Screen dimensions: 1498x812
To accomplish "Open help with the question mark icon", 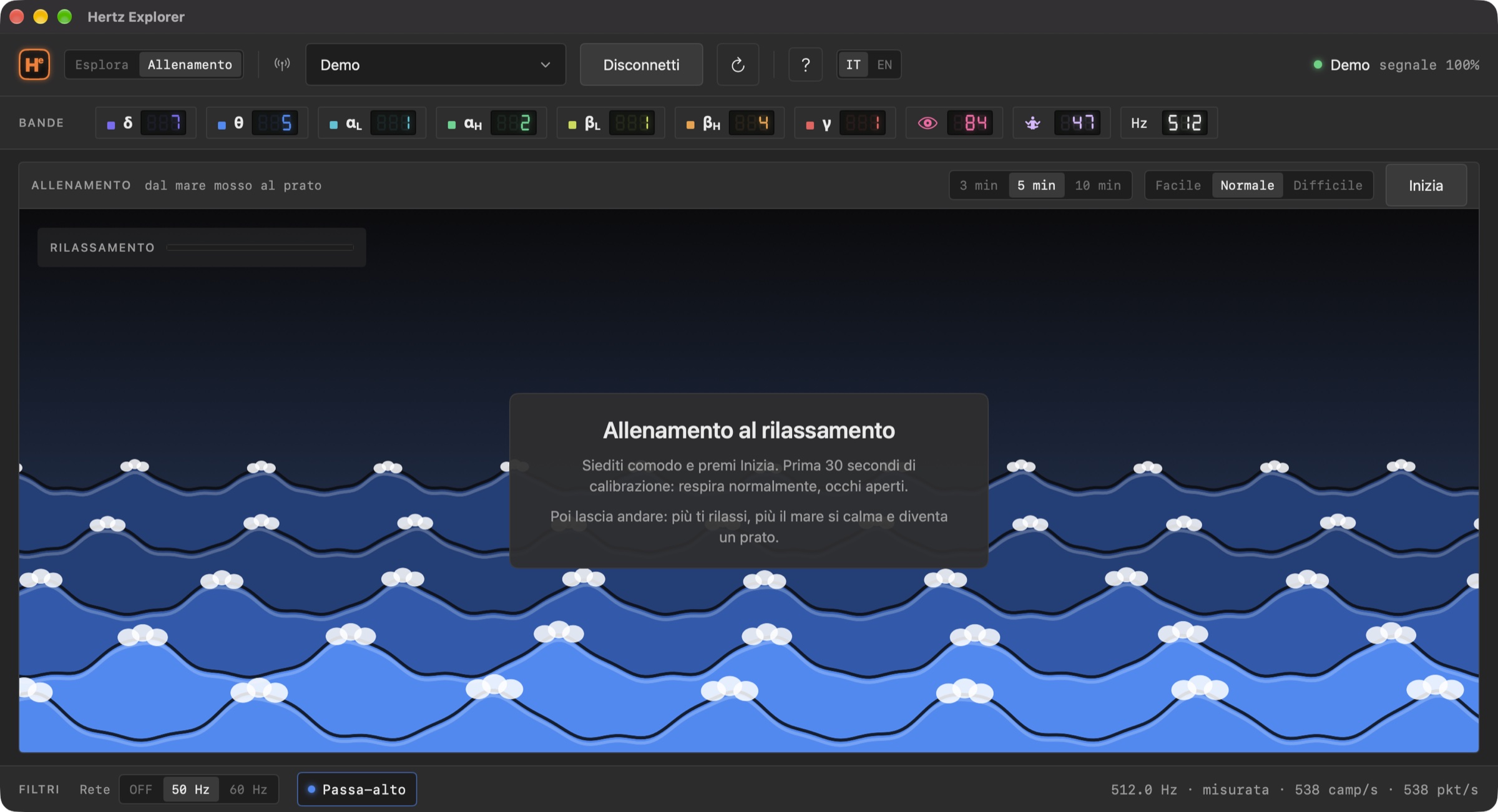I will 805,64.
